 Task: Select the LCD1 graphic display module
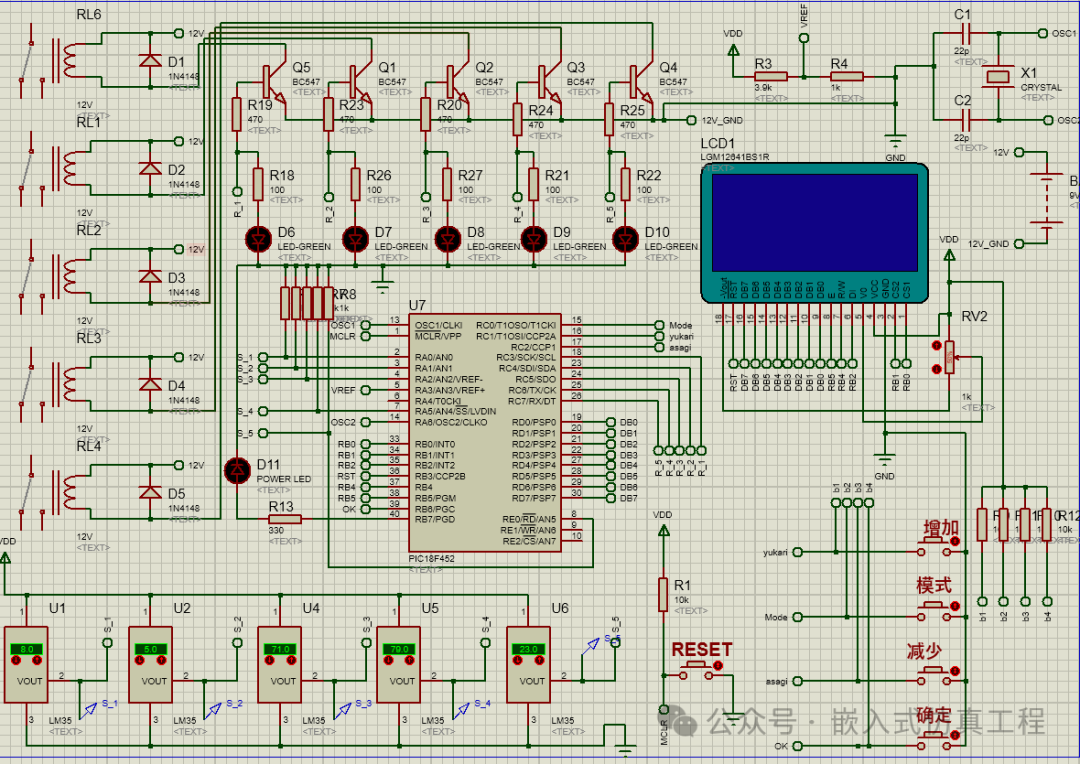815,234
